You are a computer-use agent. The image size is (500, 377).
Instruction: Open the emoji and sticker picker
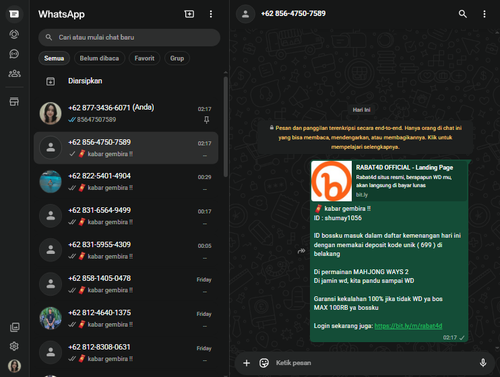pos(264,363)
